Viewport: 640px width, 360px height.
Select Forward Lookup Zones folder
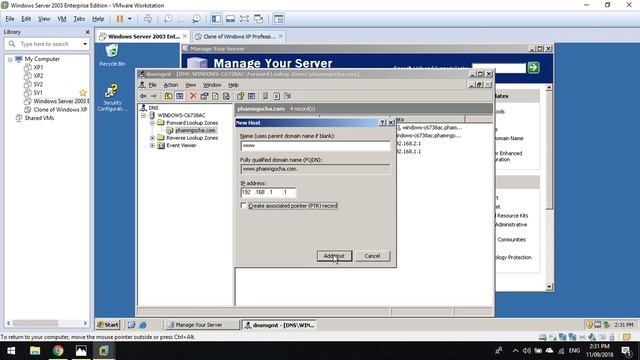pos(192,123)
